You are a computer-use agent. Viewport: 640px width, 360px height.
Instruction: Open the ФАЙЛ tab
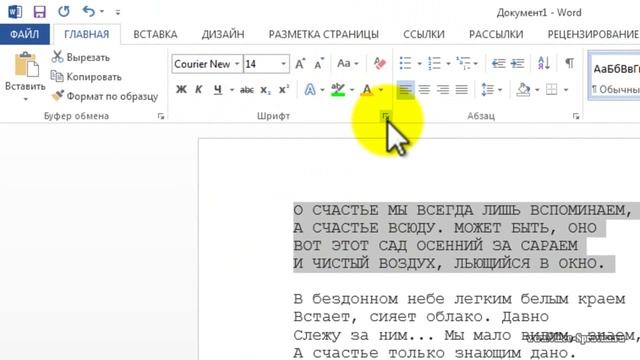[x=24, y=34]
